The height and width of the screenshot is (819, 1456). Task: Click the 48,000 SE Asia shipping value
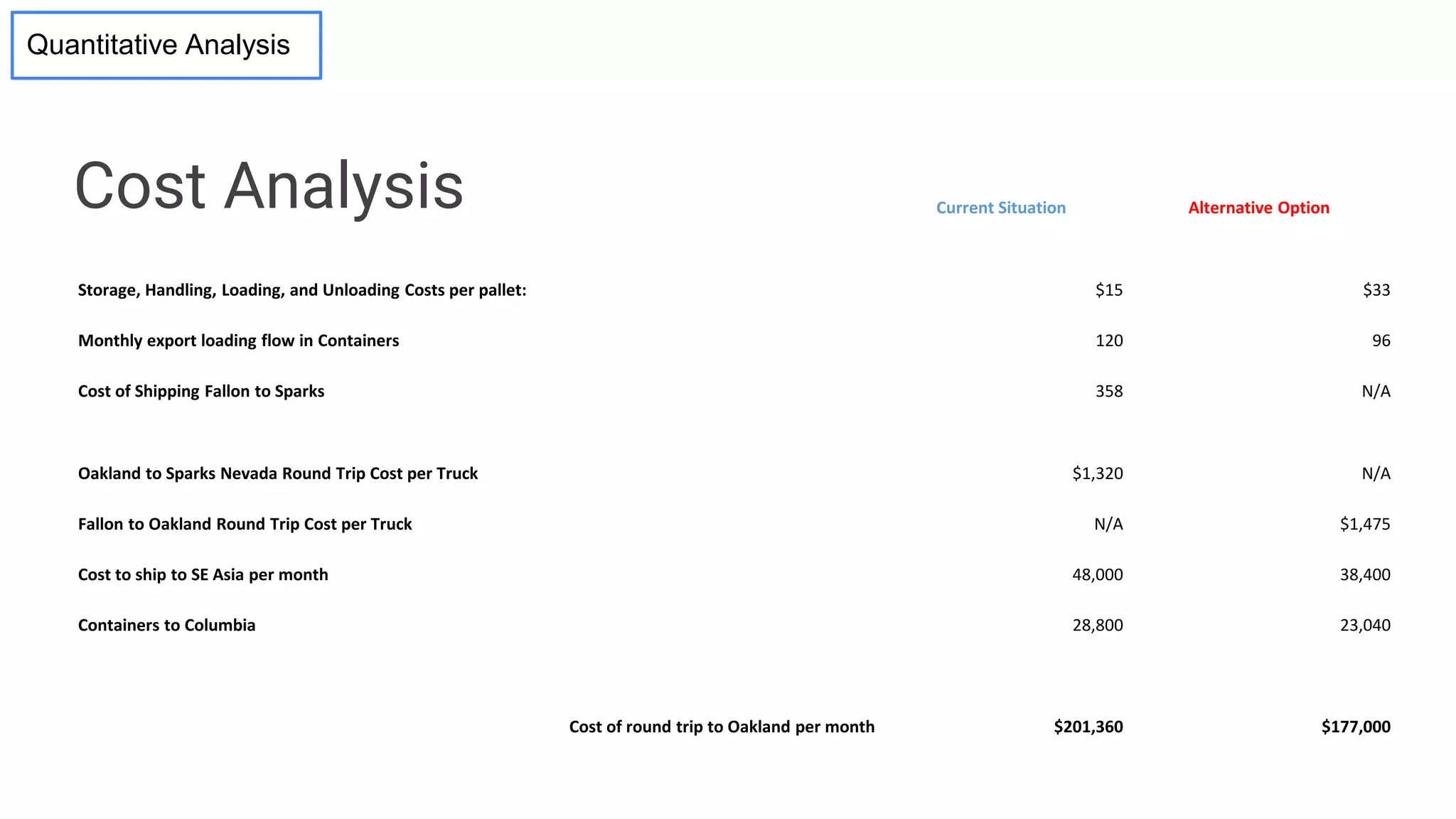(x=1097, y=574)
